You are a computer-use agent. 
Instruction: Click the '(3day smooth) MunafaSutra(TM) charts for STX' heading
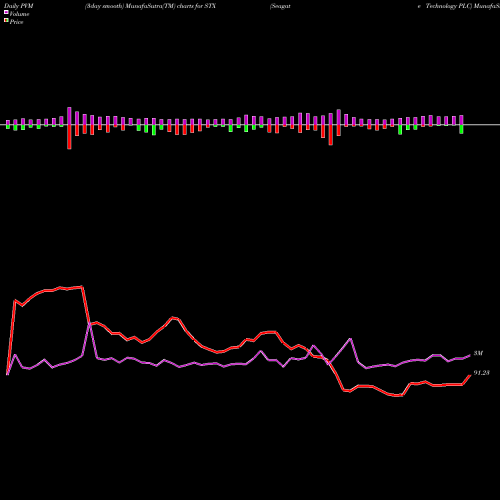click(x=150, y=6)
